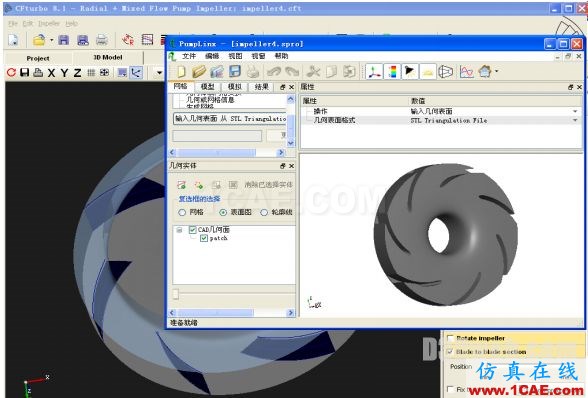Open the Impeller menu in CFturbo

coord(49,24)
